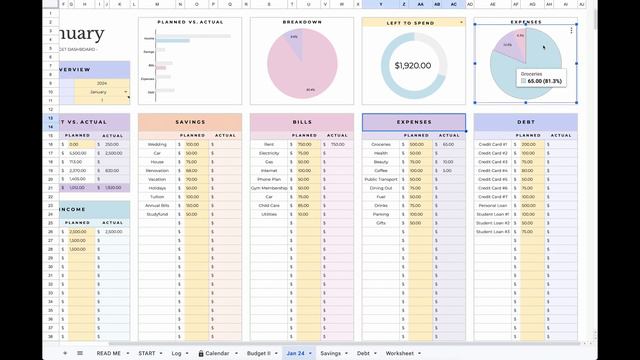This screenshot has height=360, width=640.
Task: Select the Savings table header
Action: (x=190, y=122)
